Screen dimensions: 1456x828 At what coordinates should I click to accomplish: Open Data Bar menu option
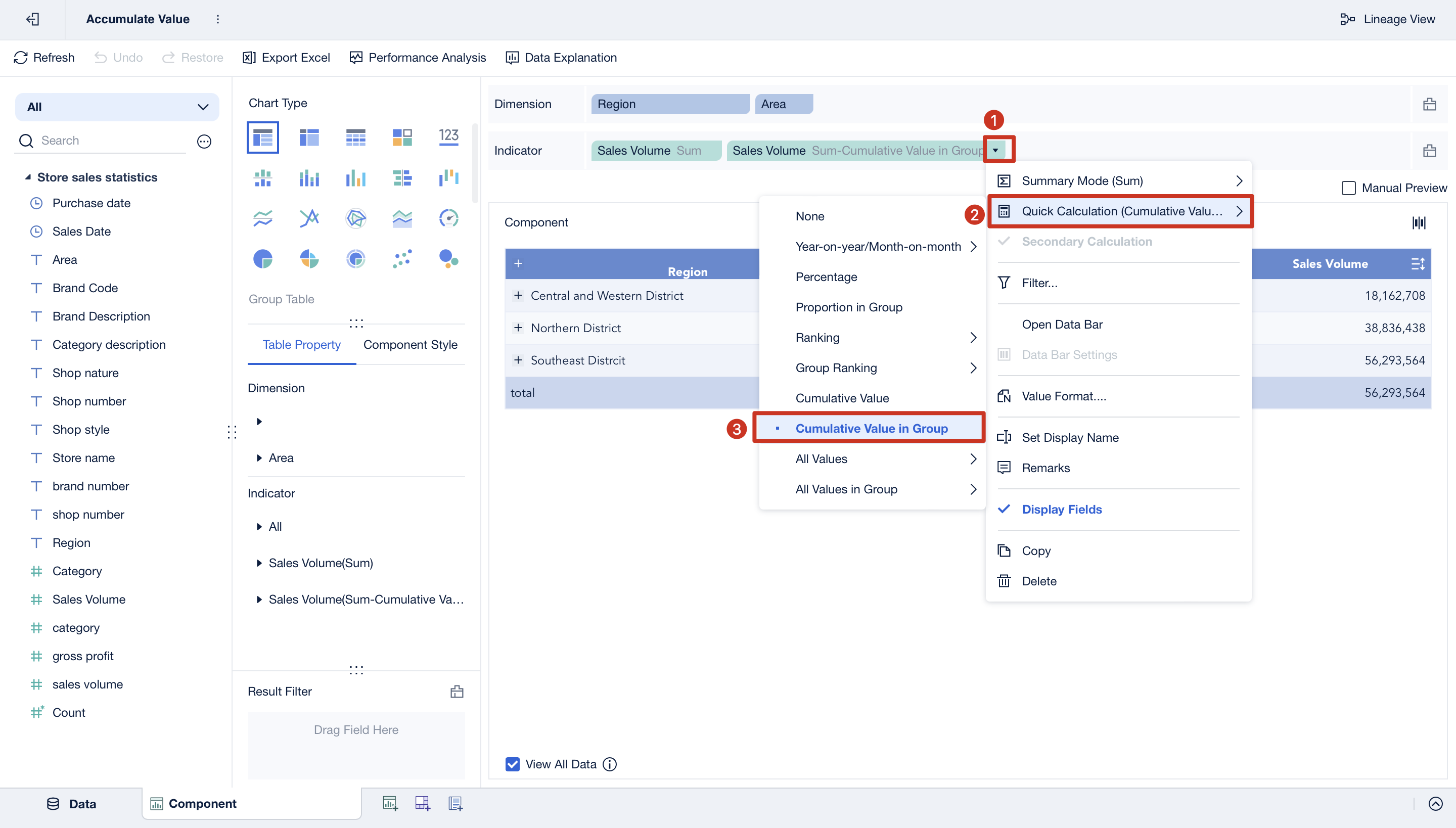1062,324
